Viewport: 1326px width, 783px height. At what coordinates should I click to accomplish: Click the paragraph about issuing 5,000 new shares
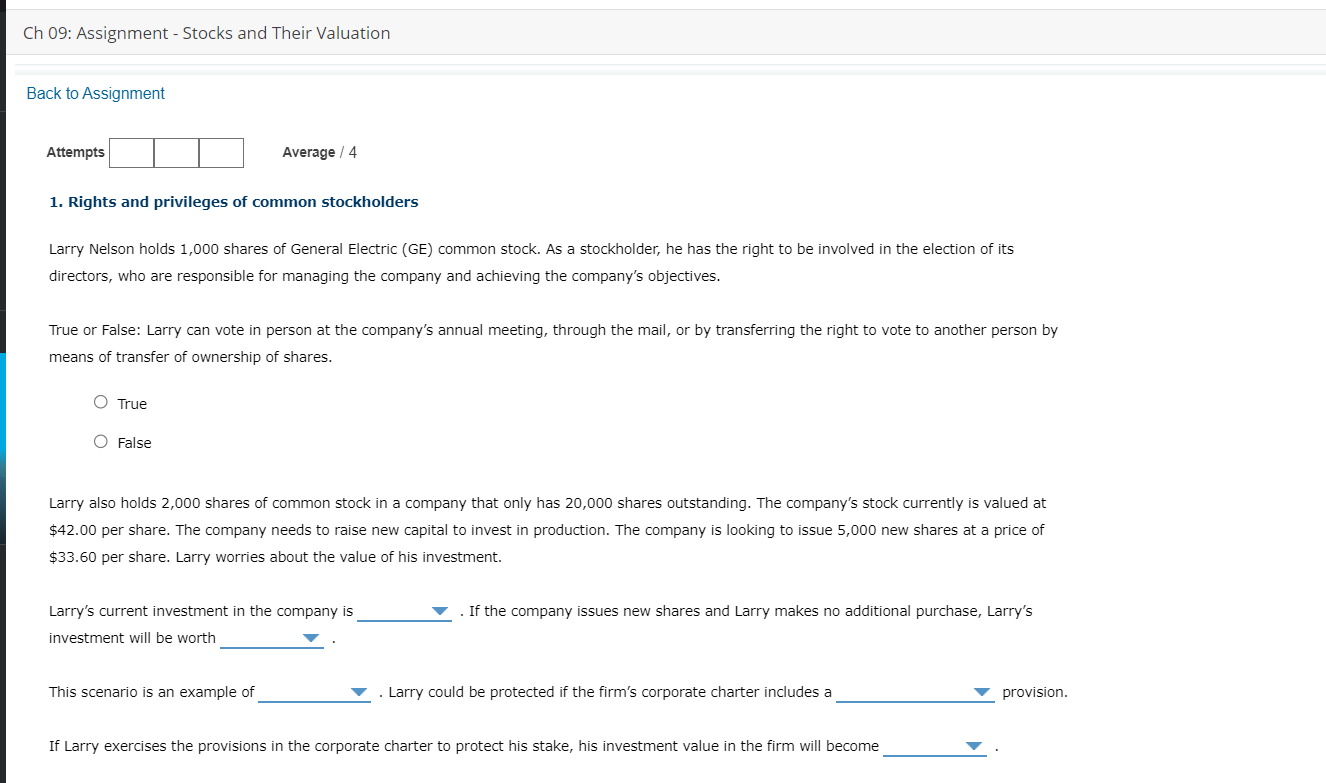click(x=547, y=530)
